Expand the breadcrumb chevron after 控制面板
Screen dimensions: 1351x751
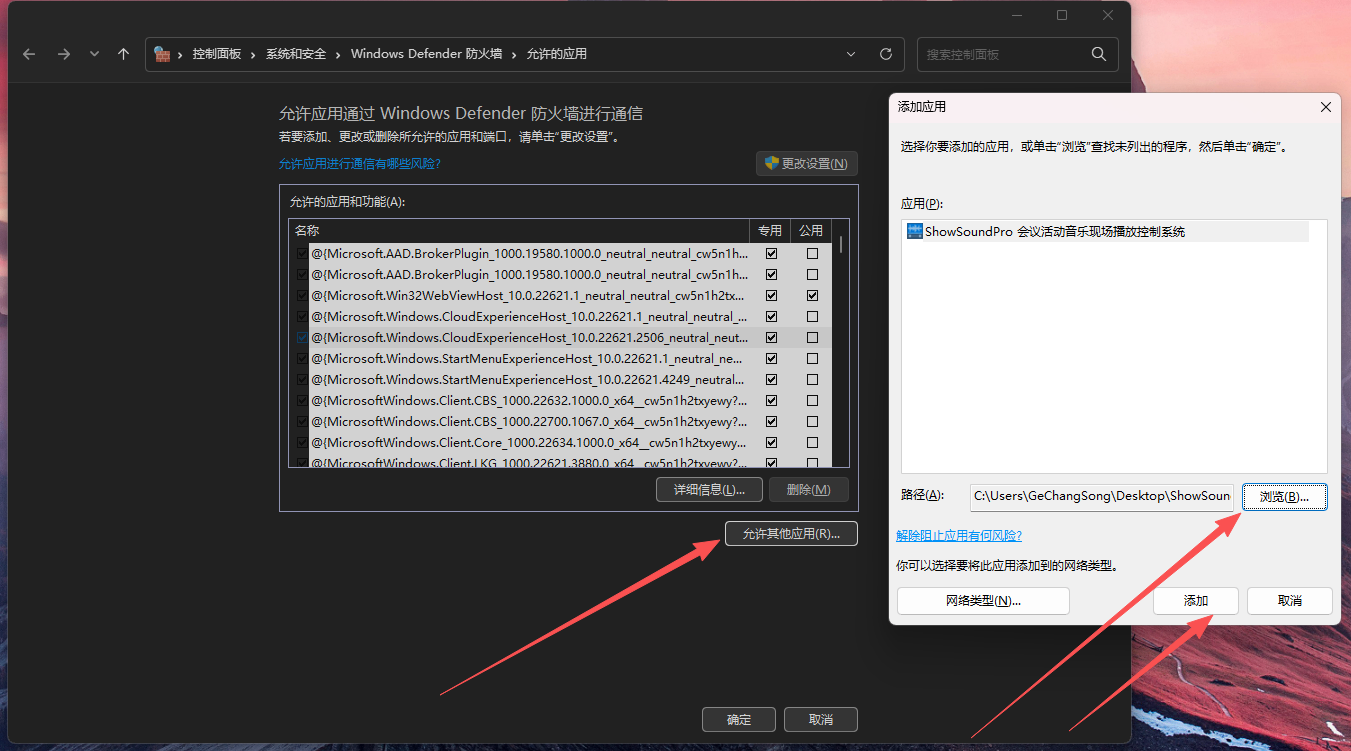(254, 54)
